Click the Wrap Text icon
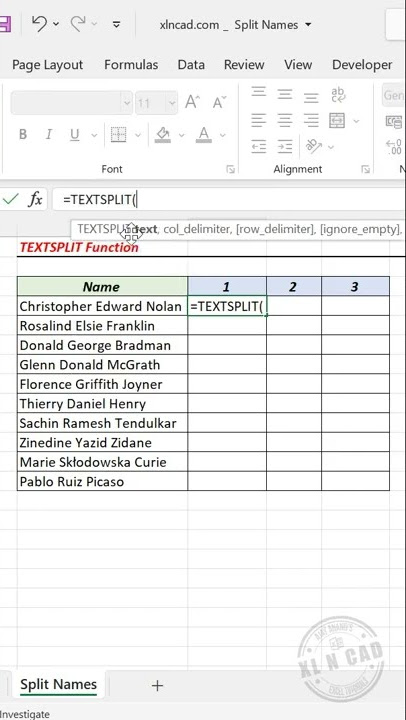Image resolution: width=406 pixels, height=720 pixels. pos(338,95)
